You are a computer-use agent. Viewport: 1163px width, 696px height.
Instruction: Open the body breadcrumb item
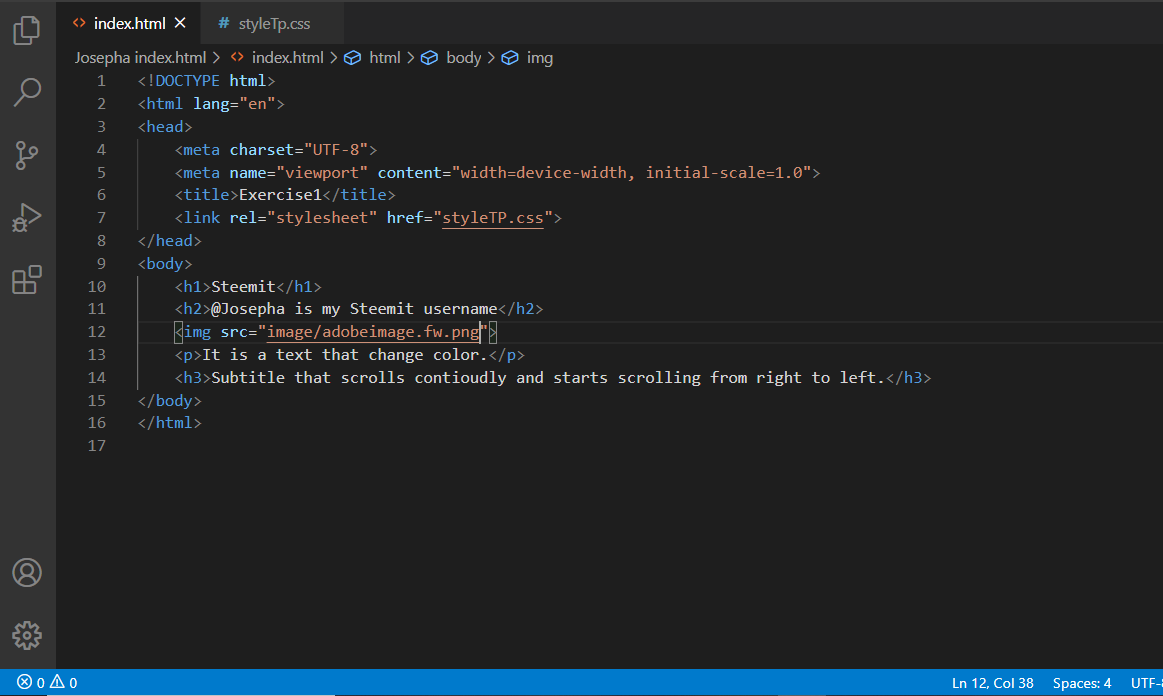[464, 58]
